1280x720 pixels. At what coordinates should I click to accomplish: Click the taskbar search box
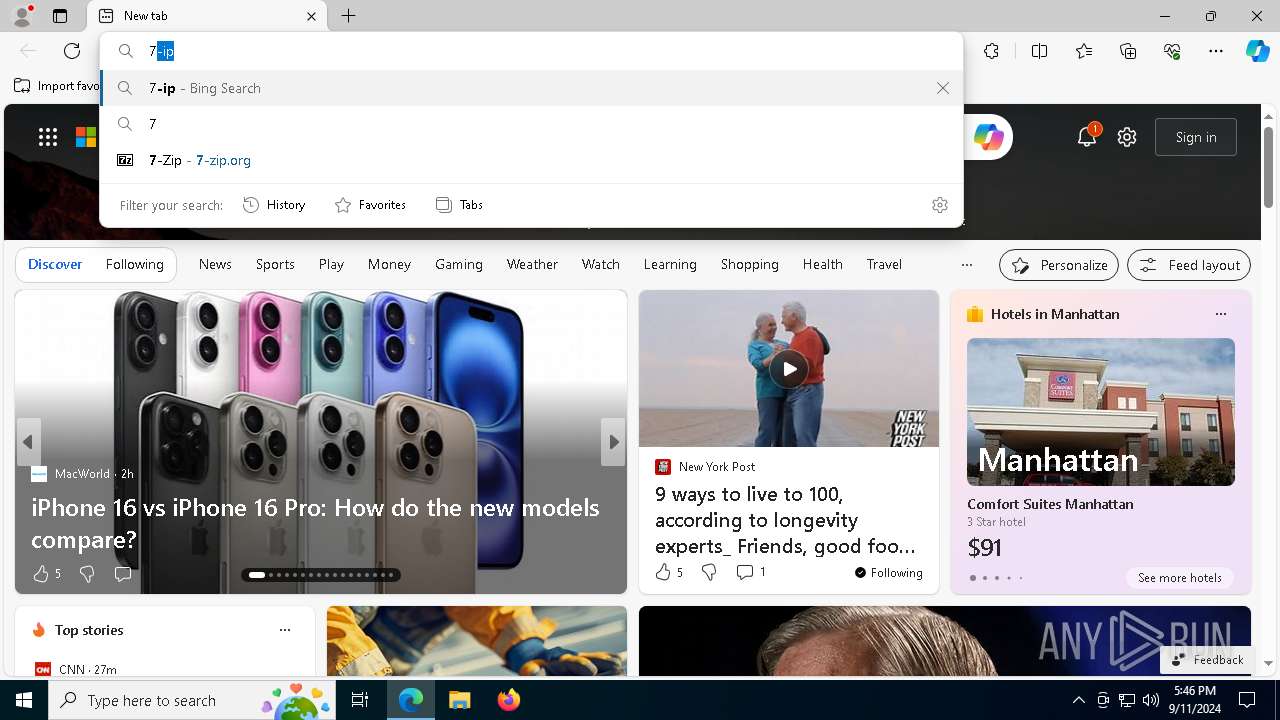192,700
